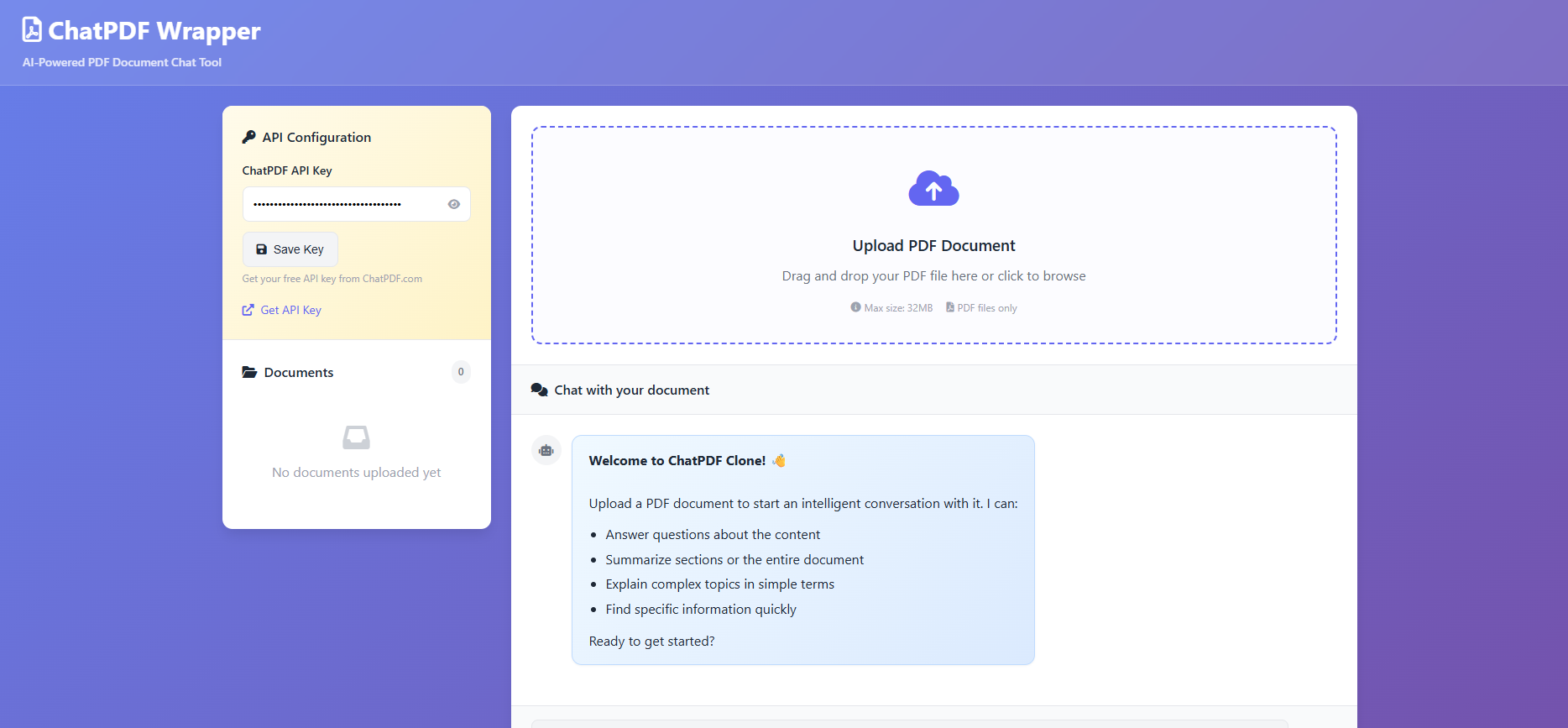Click the Summarize sections or the entire document bullet

734,560
